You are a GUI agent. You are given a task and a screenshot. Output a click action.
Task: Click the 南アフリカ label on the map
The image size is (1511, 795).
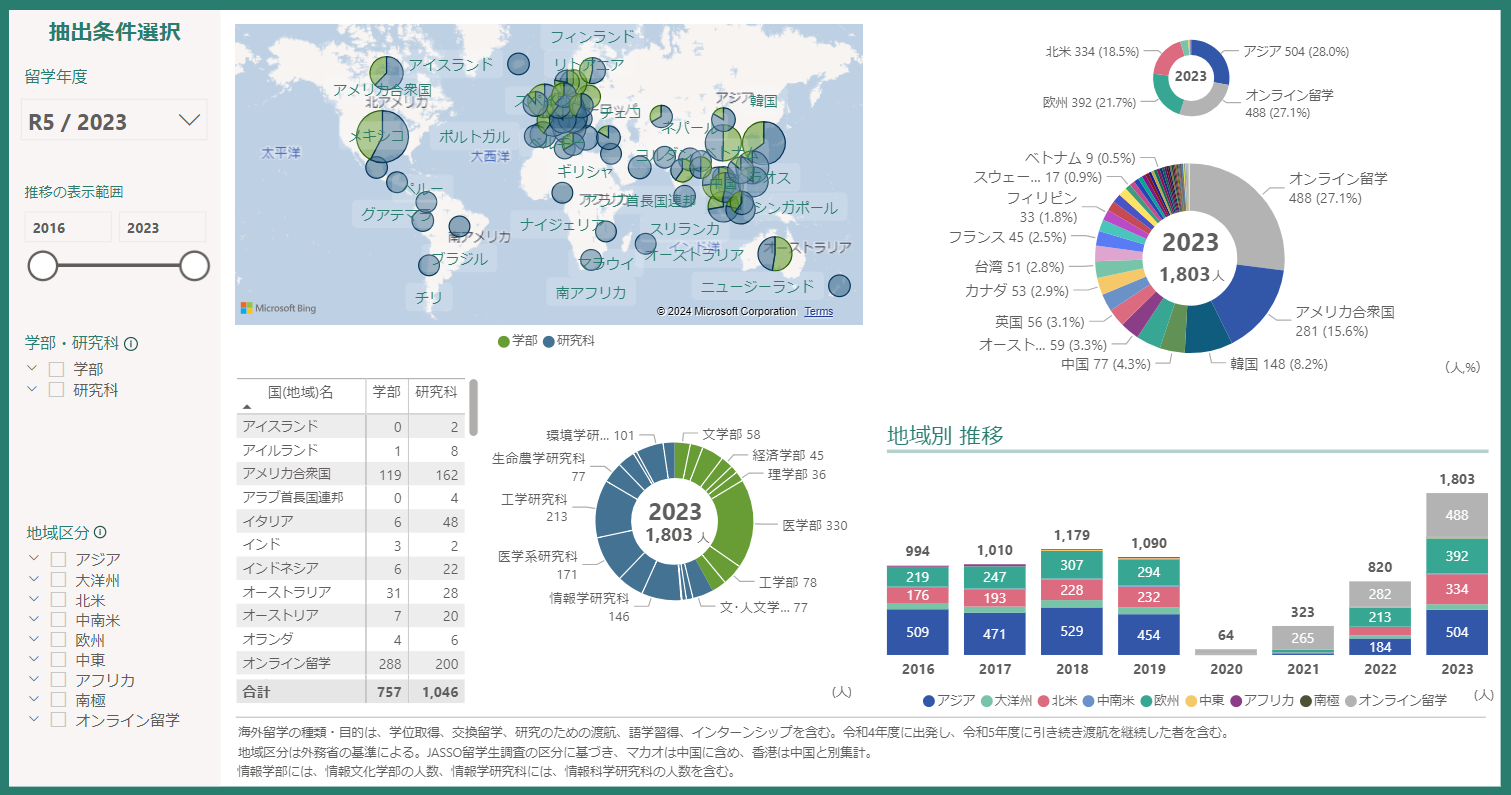pos(592,293)
